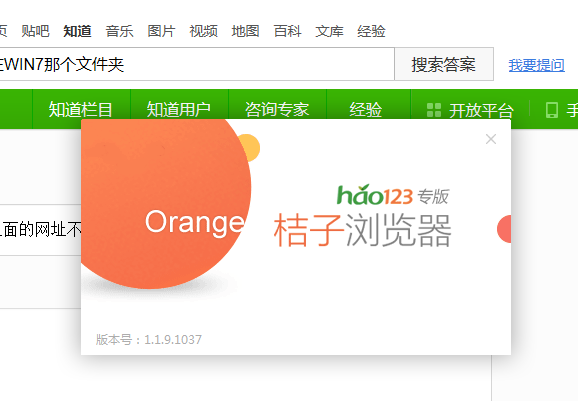Open the 视频 navigation link
578x401 pixels.
203,31
